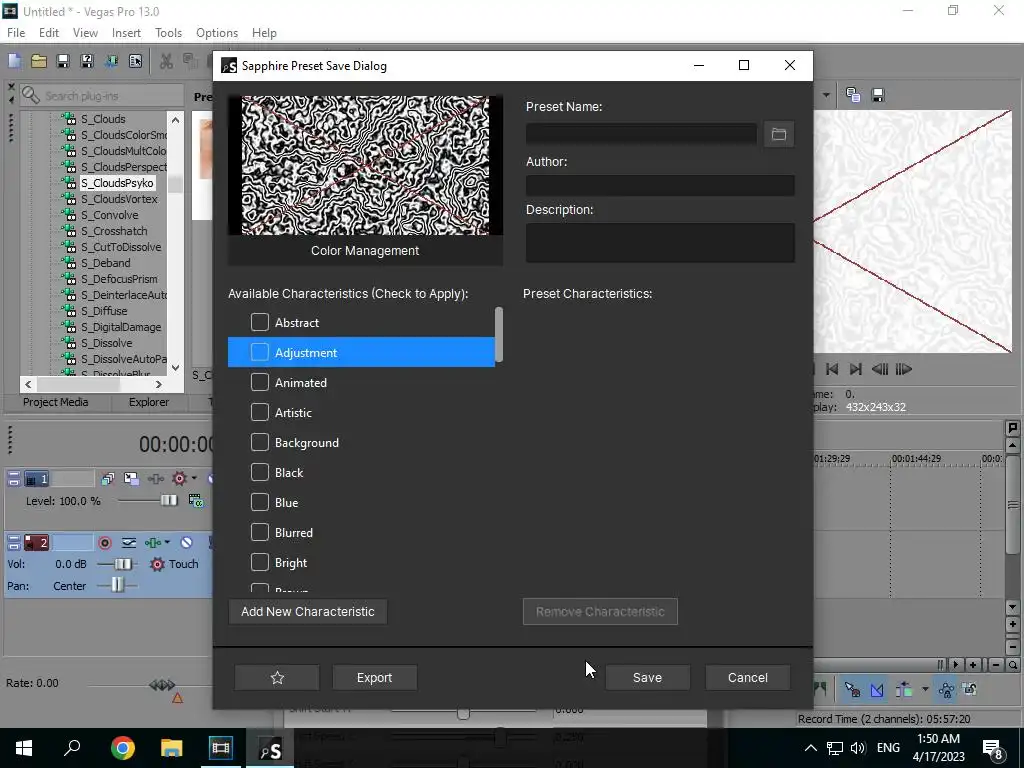Image resolution: width=1024 pixels, height=768 pixels.
Task: Click the star favorite button in dialog
Action: point(277,678)
